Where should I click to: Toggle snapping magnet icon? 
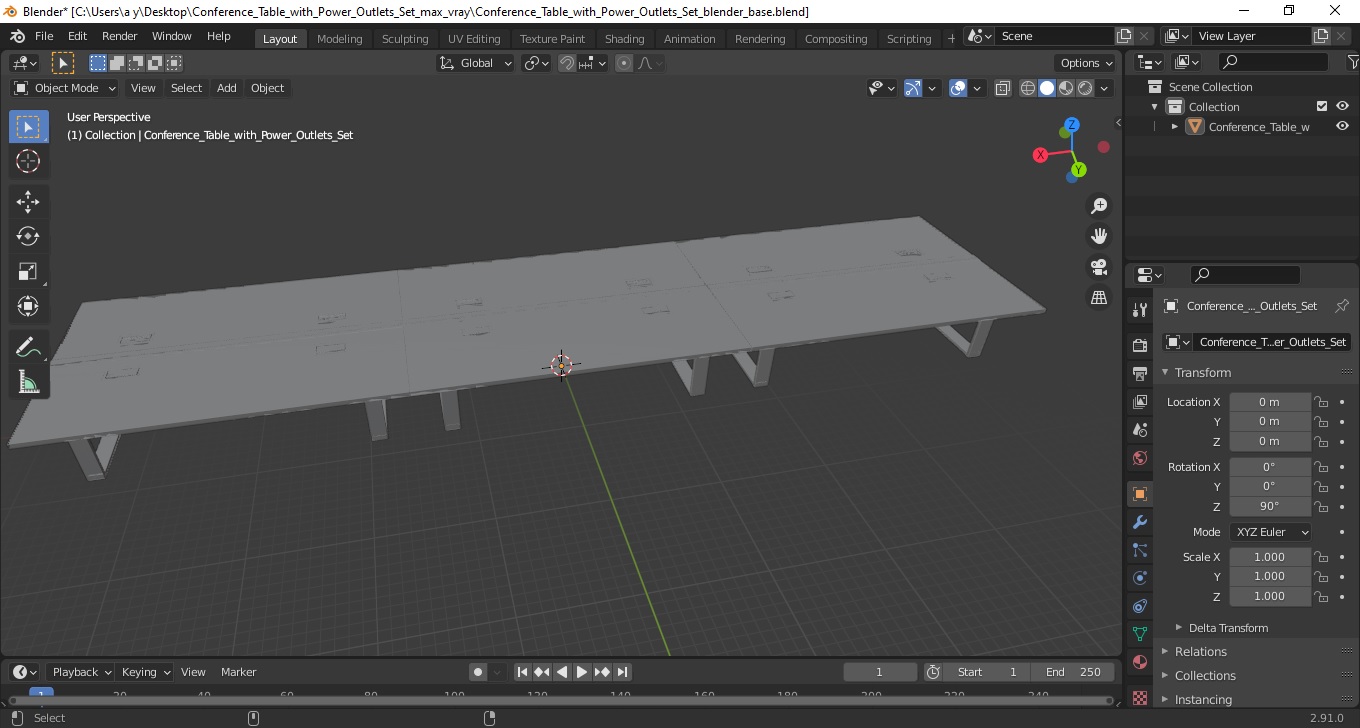pyautogui.click(x=567, y=63)
